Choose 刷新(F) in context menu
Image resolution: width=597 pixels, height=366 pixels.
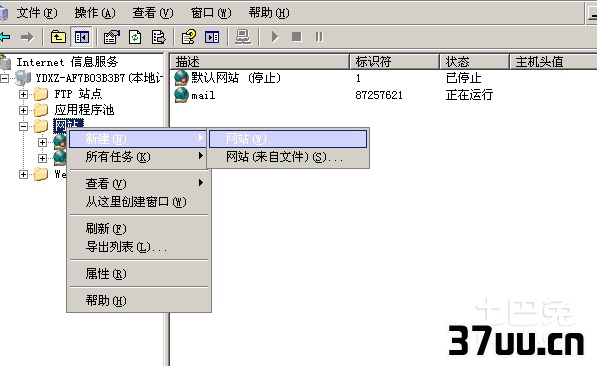click(138, 229)
